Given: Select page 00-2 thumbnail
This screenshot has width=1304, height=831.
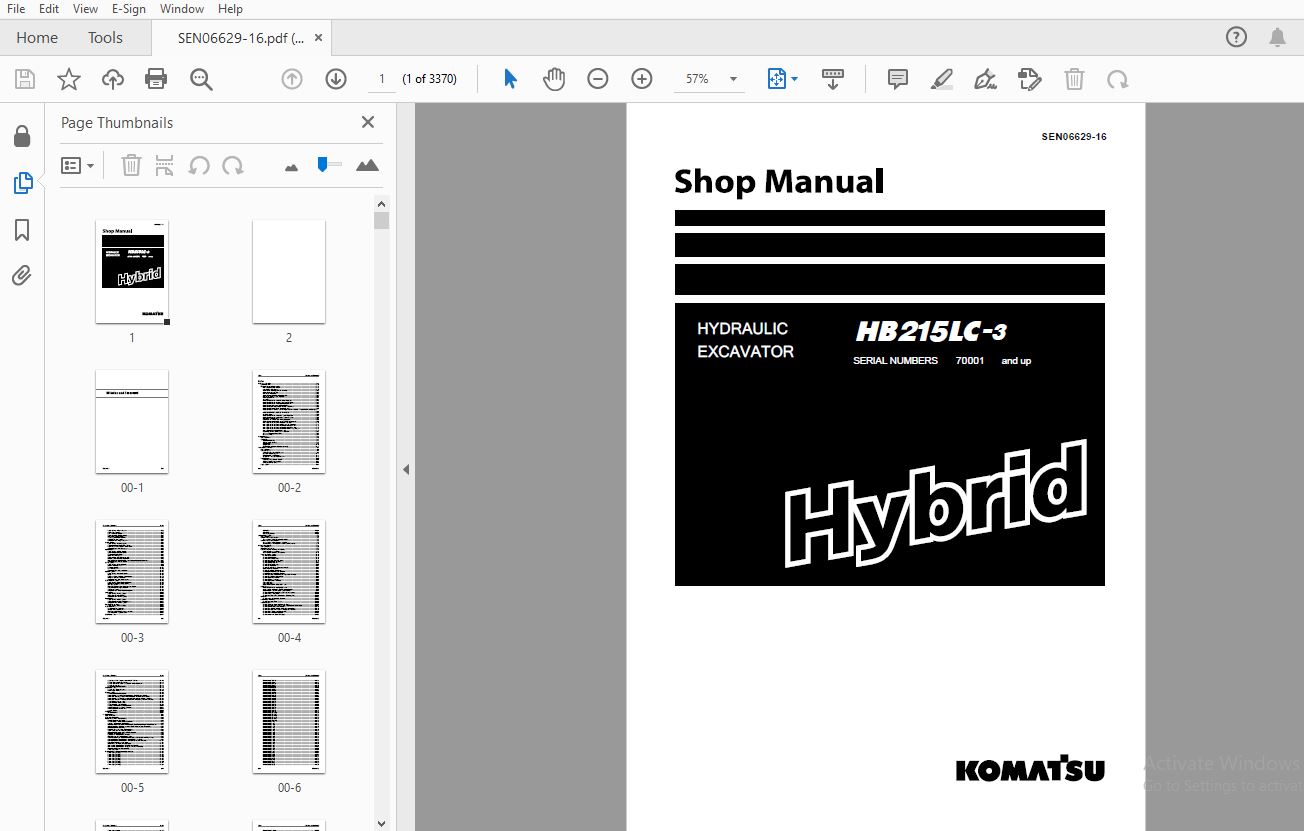Looking at the screenshot, I should click(x=289, y=422).
